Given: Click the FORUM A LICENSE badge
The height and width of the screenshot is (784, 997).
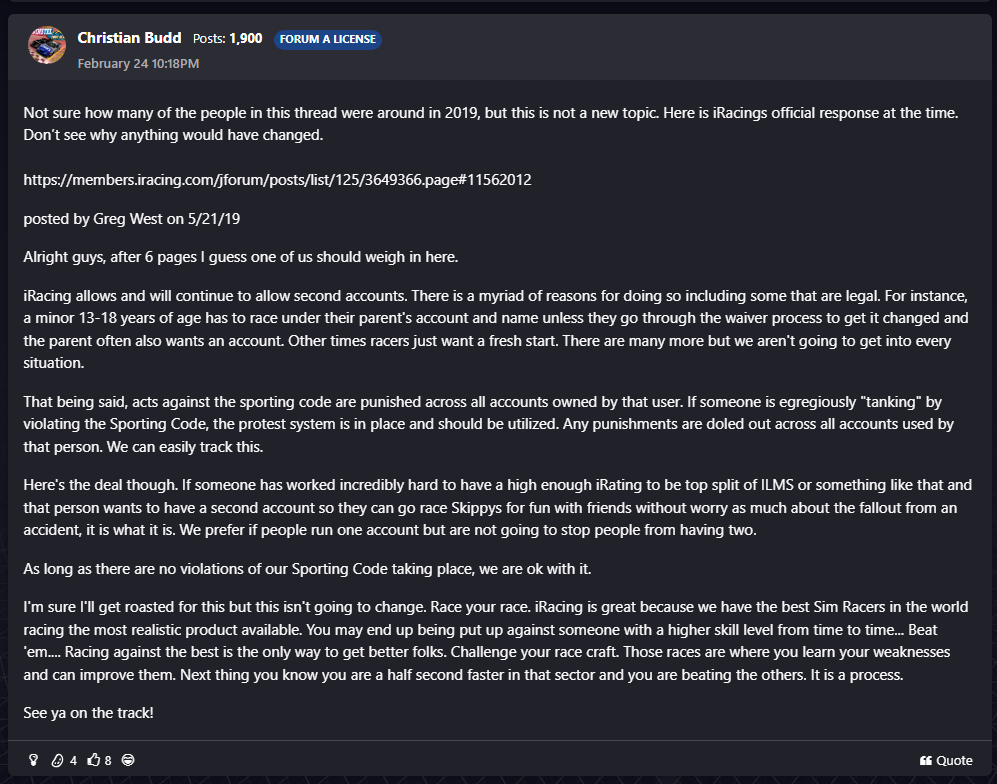Looking at the screenshot, I should [x=327, y=39].
